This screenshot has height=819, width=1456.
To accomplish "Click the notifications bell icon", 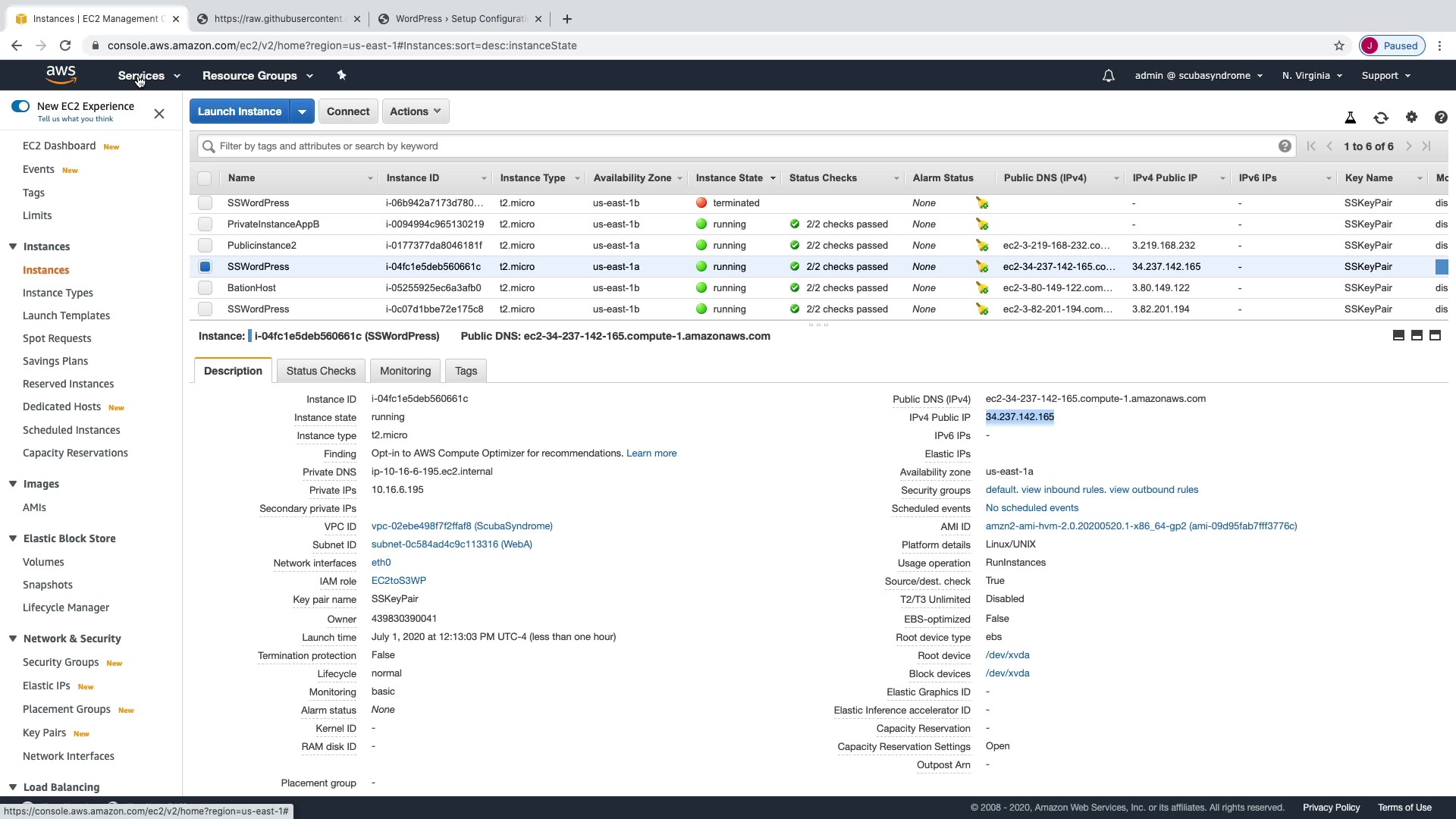I will [x=1108, y=76].
